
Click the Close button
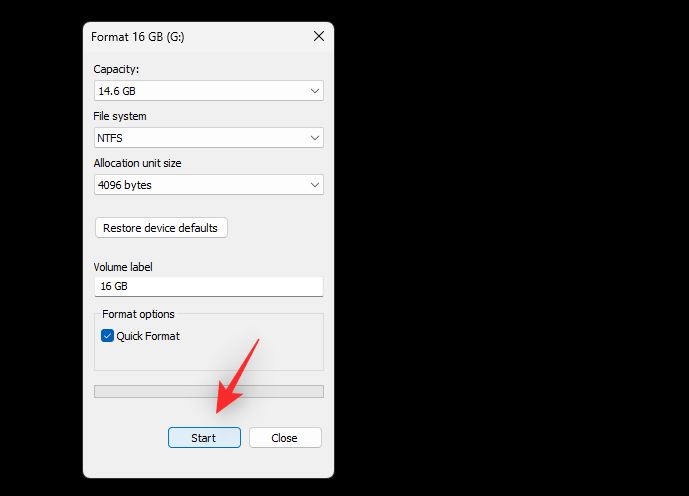coord(285,438)
